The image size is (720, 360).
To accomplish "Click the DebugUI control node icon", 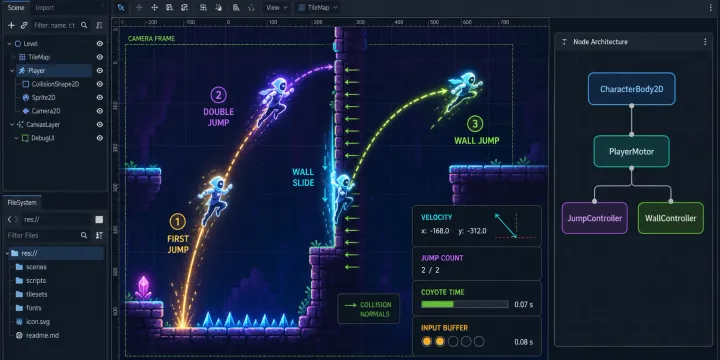I will 26,138.
